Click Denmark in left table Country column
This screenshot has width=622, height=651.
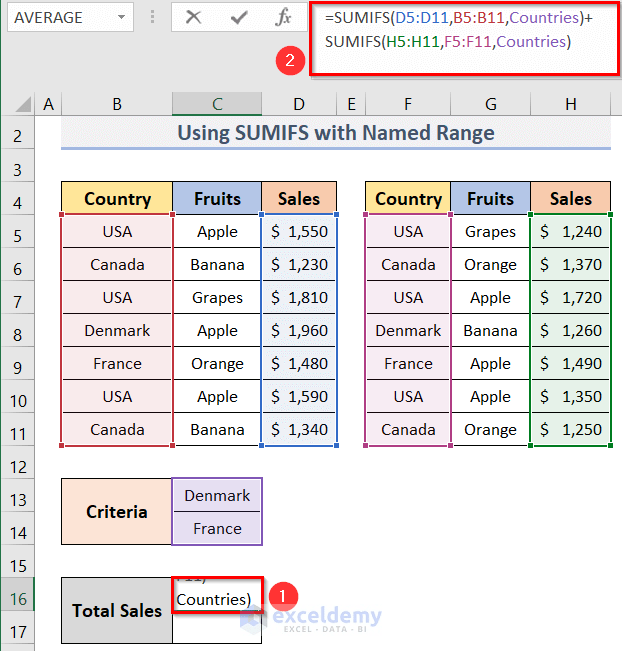(x=117, y=330)
